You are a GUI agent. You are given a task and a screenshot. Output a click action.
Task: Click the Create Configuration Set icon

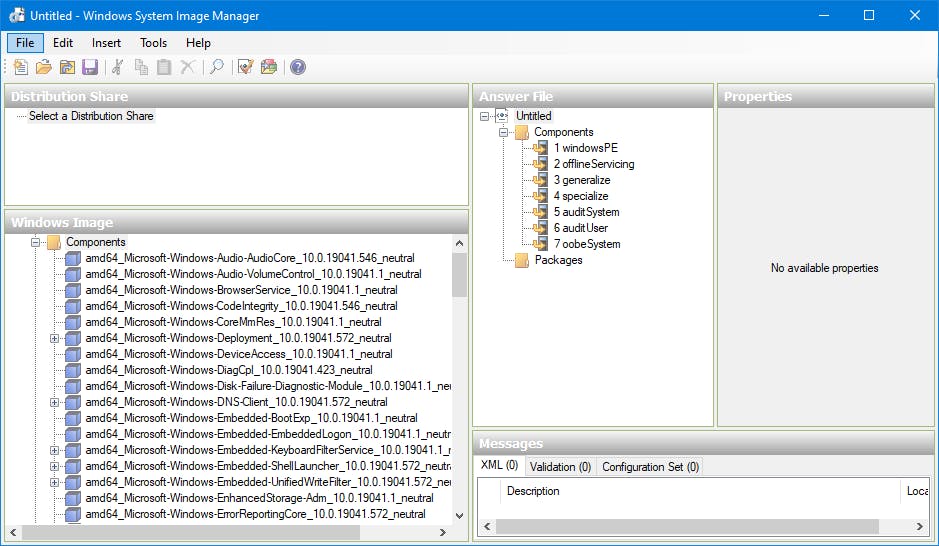268,67
